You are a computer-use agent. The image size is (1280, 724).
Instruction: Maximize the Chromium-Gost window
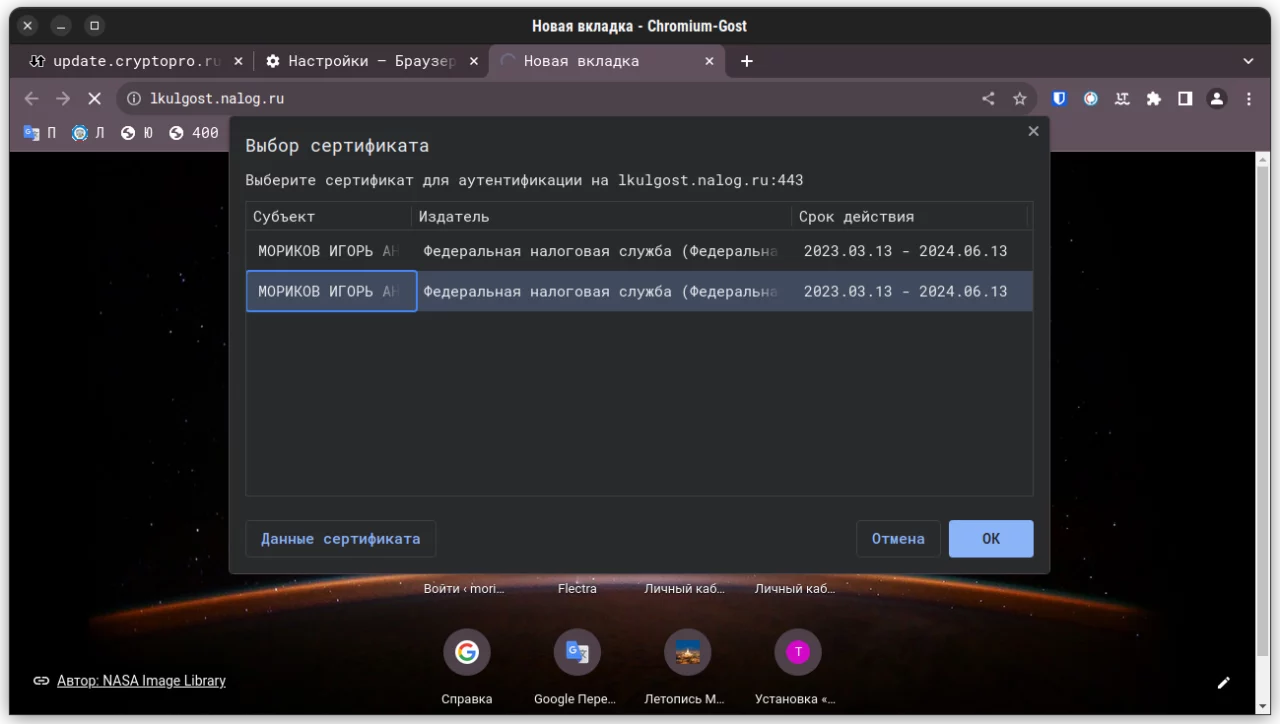coord(94,26)
